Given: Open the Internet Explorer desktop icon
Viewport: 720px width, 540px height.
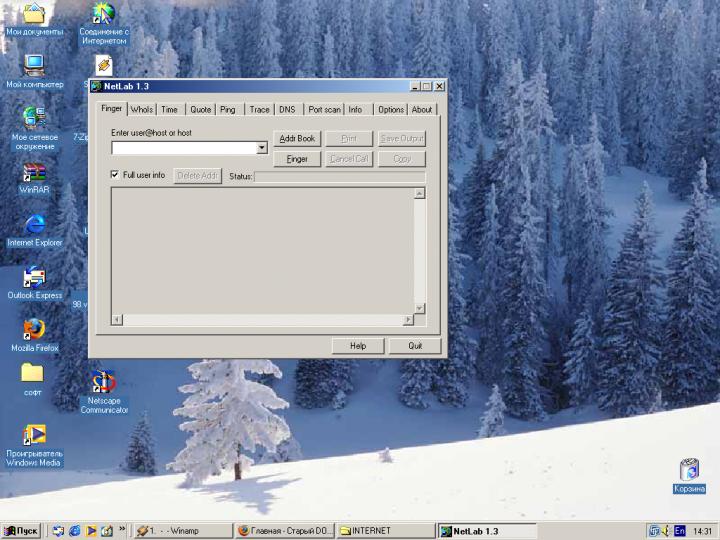Looking at the screenshot, I should point(34,224).
